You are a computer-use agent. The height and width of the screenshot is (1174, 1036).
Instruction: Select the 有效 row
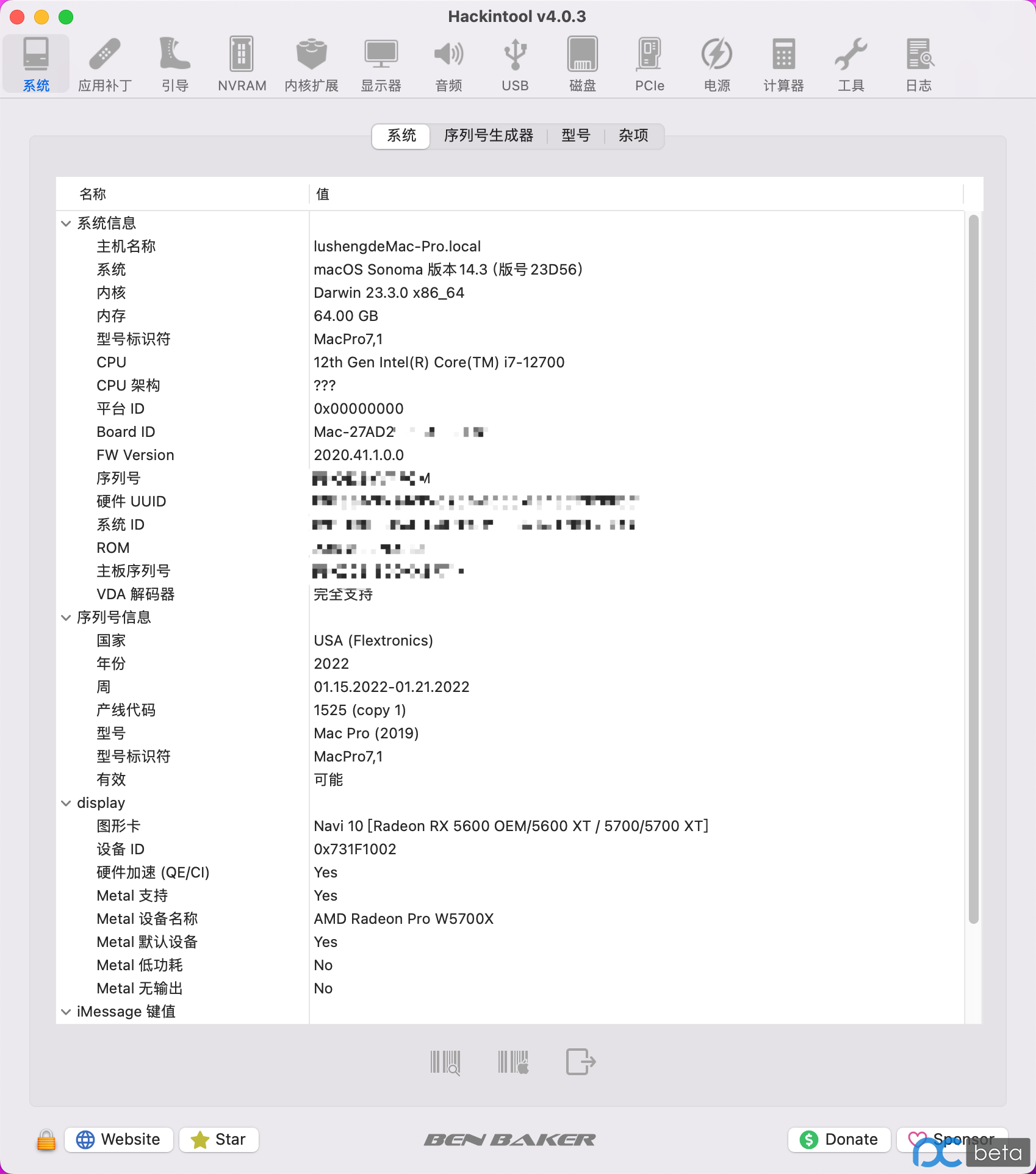(x=510, y=780)
